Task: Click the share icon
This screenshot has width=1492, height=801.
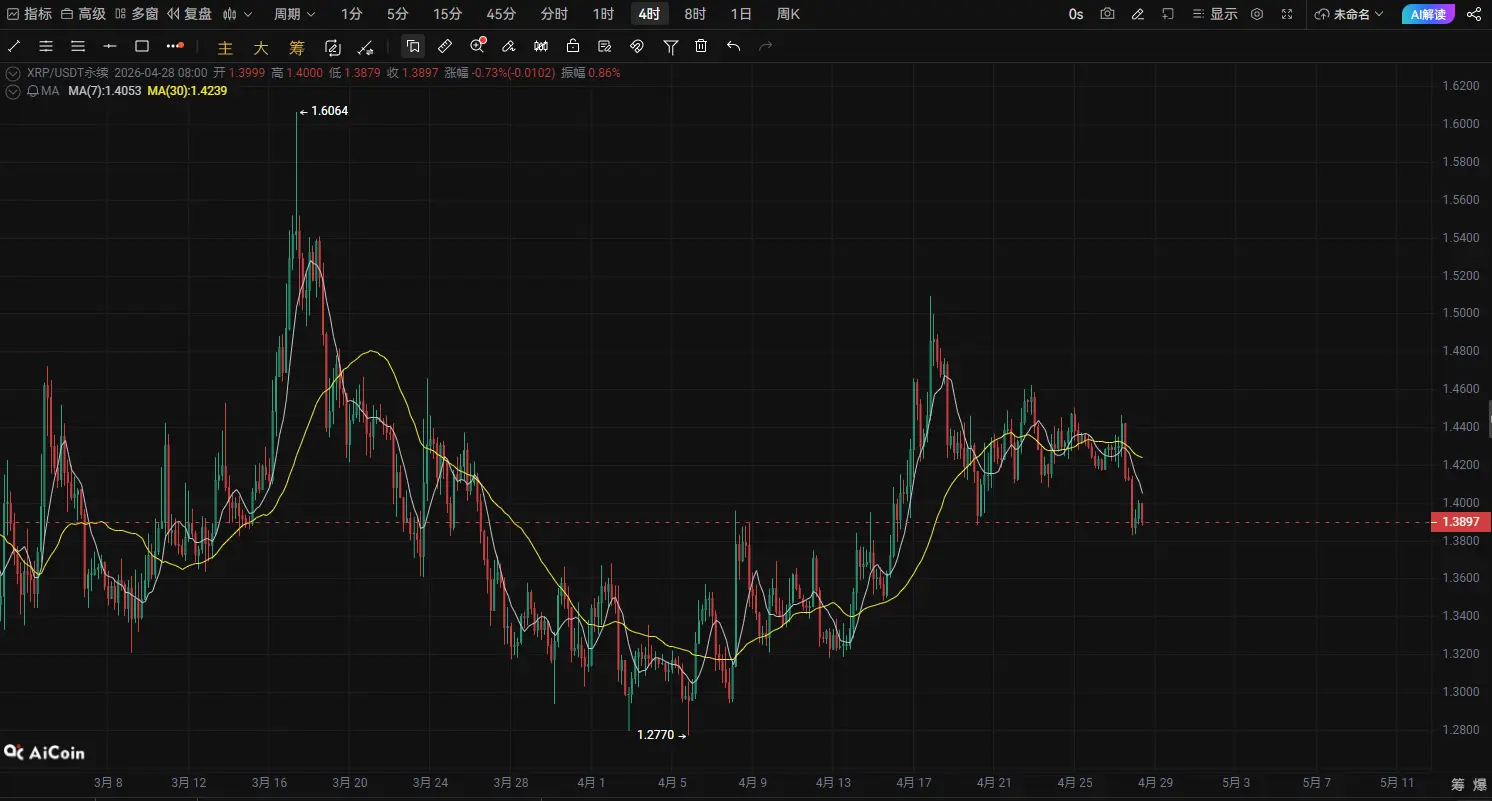Action: [x=1473, y=14]
